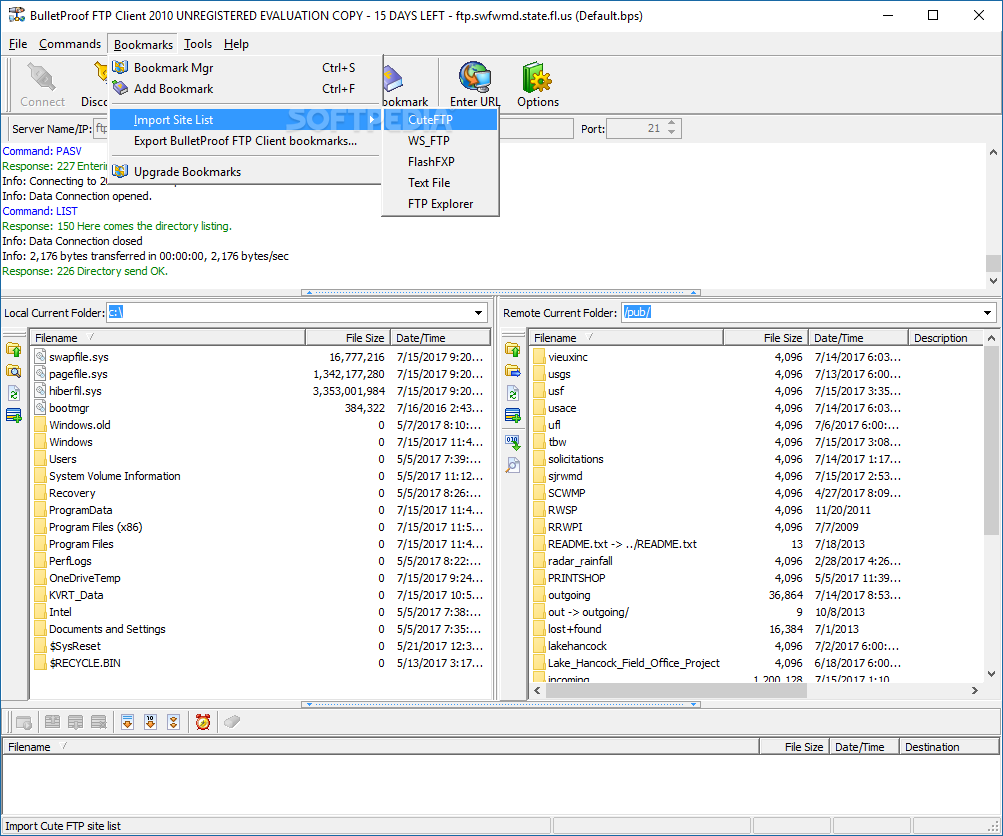Select the remote solicitations folder
This screenshot has height=836, width=1003.
[575, 459]
